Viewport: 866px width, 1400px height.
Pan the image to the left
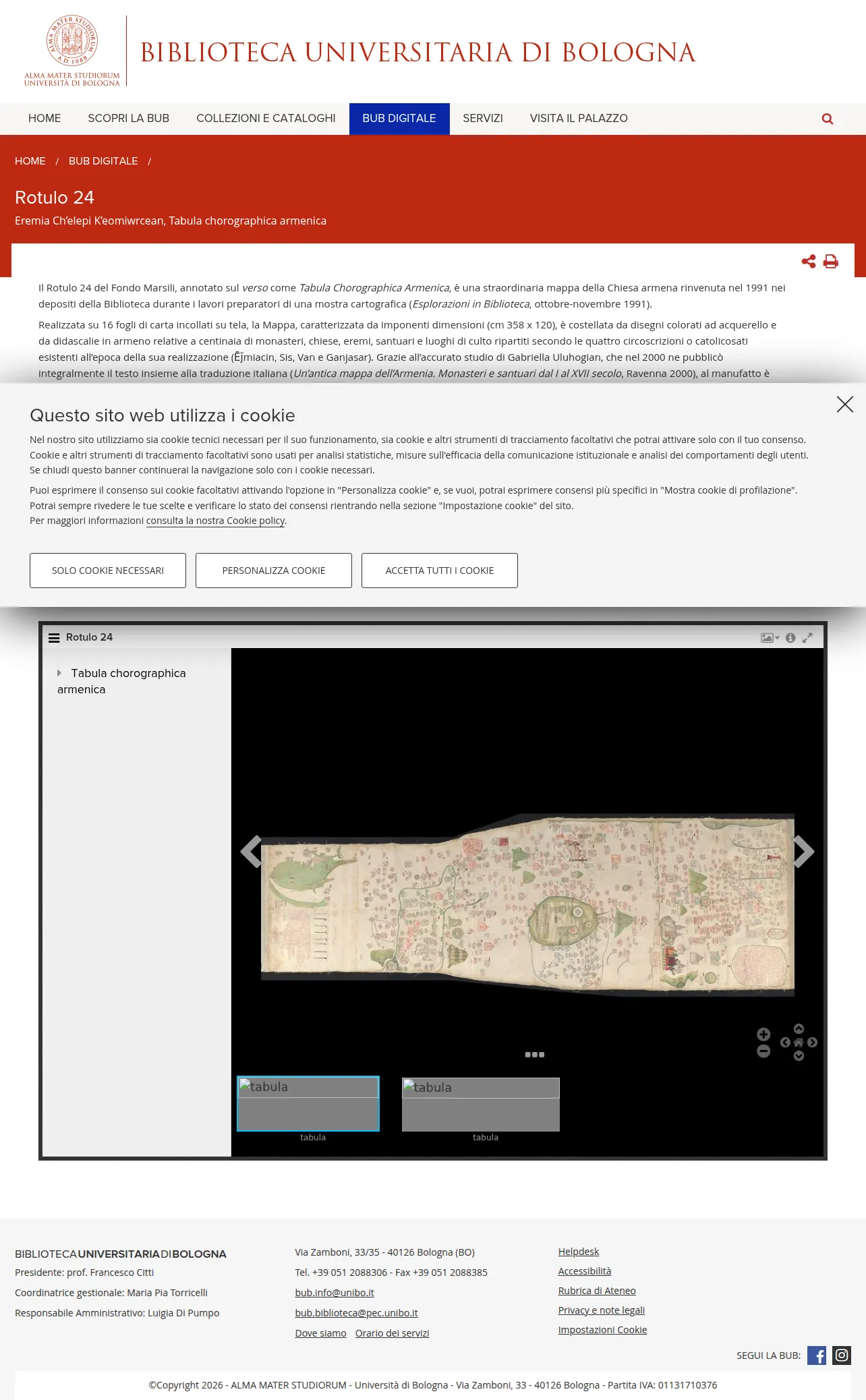785,1042
